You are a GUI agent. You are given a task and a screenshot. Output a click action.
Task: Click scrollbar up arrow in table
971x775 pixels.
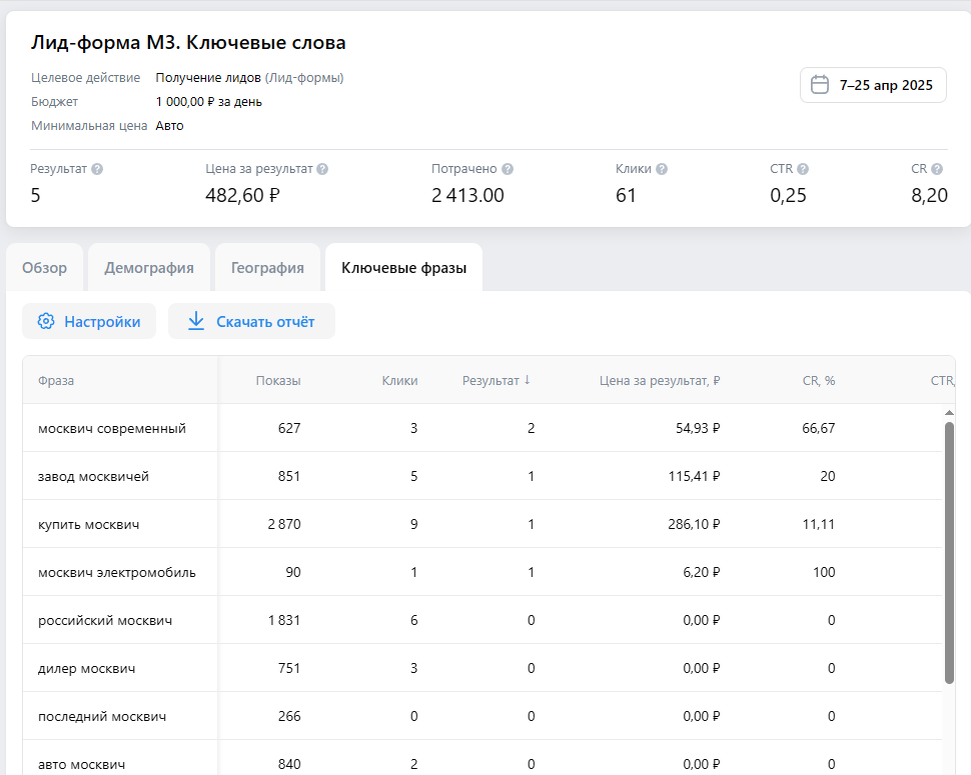949,413
